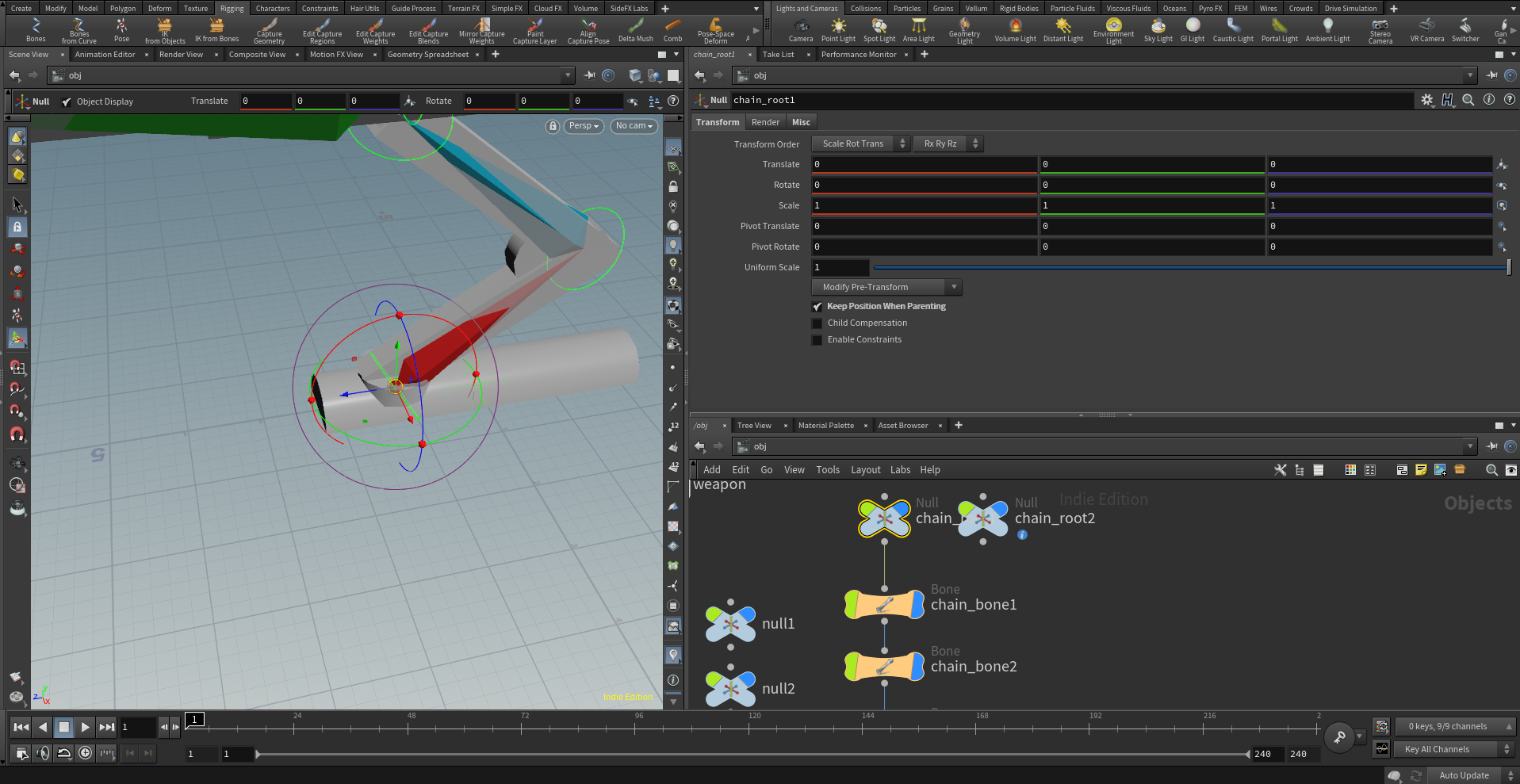Enable the Child Compensation checkbox
Image resolution: width=1520 pixels, height=784 pixels.
pyautogui.click(x=817, y=323)
